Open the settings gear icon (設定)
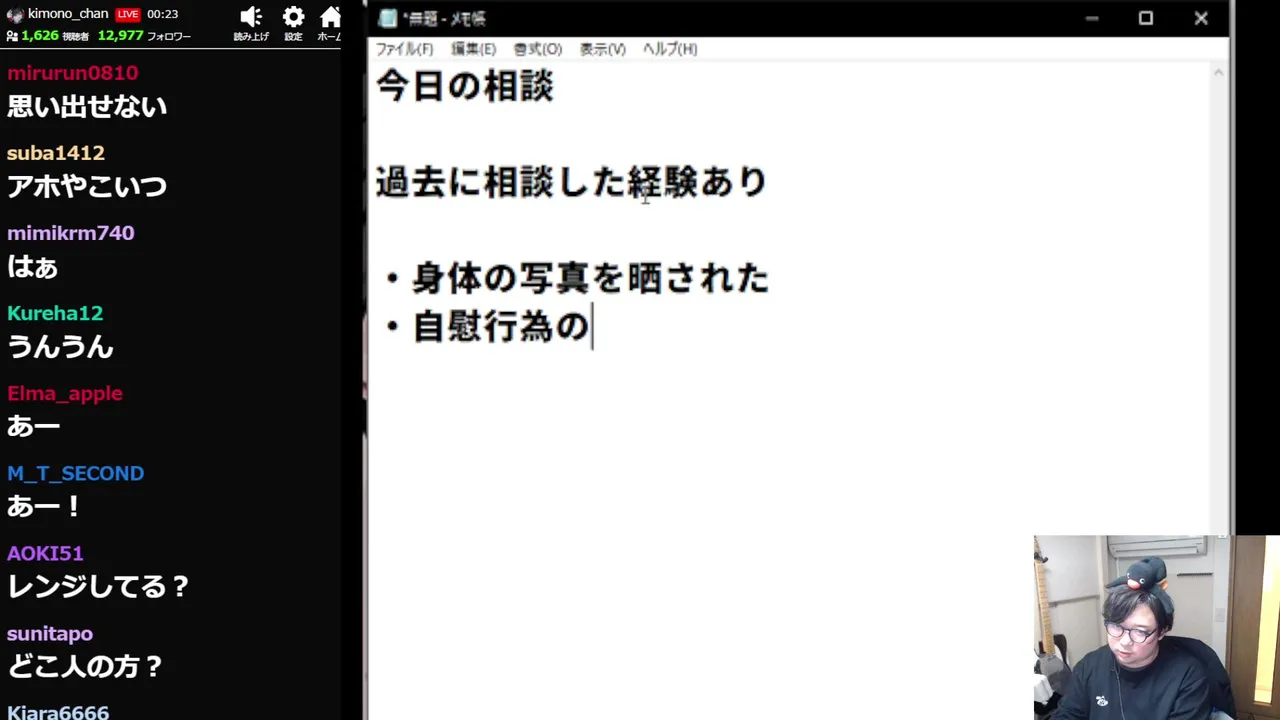 point(293,17)
